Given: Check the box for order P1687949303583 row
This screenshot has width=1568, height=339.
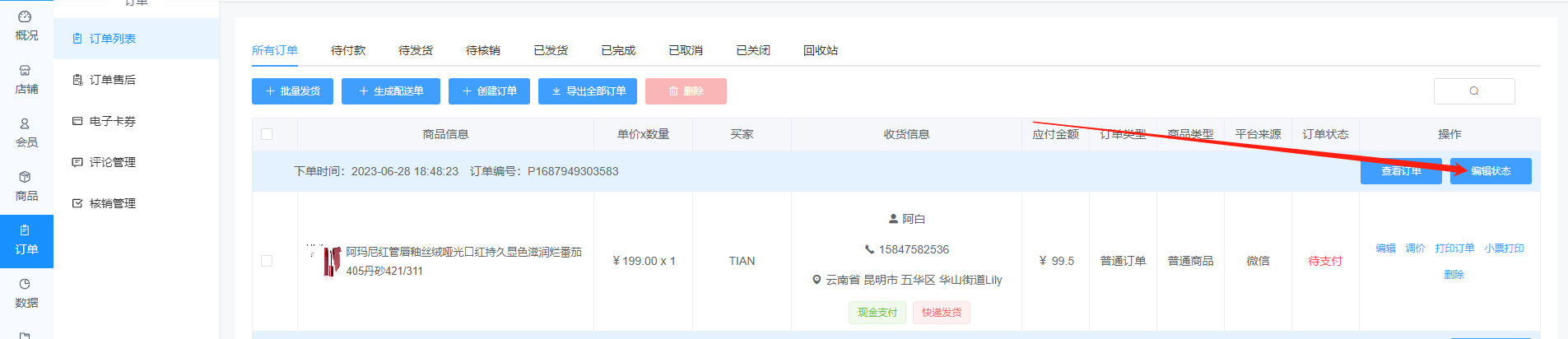Looking at the screenshot, I should tap(267, 261).
